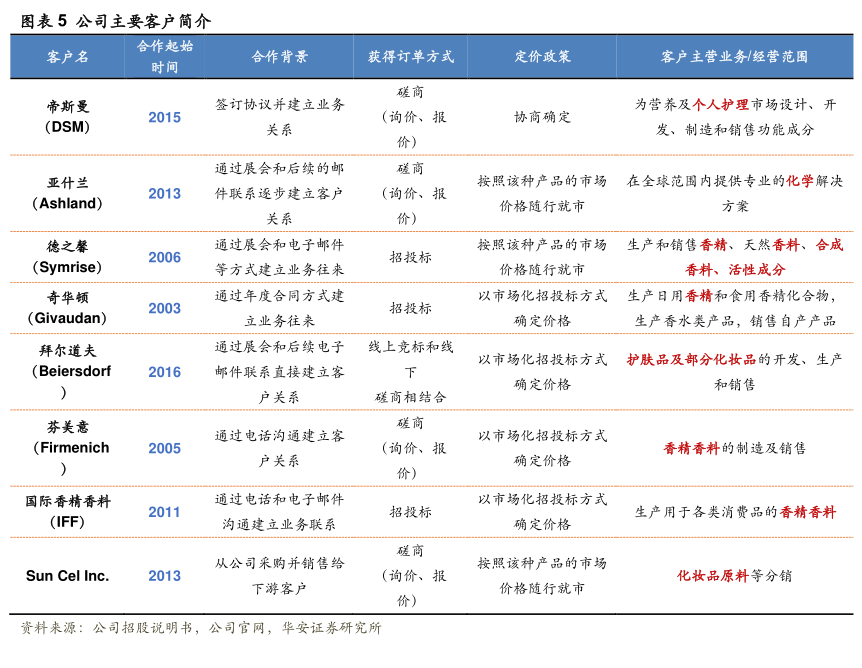Select the 合作起始时间 column header
This screenshot has height=668, width=862.
pyautogui.click(x=165, y=57)
